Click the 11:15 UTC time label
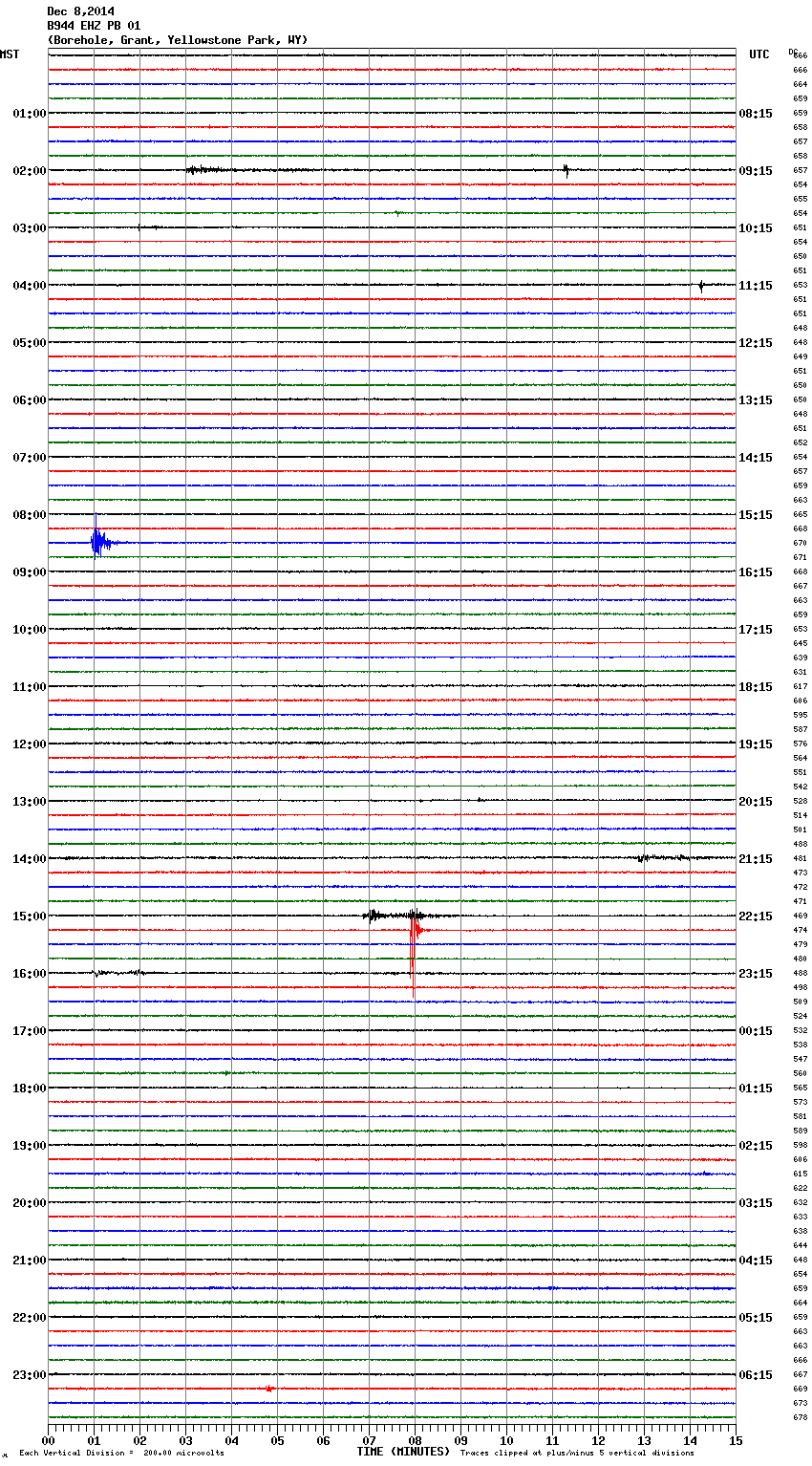Image resolution: width=812 pixels, height=1466 pixels. coord(756,286)
